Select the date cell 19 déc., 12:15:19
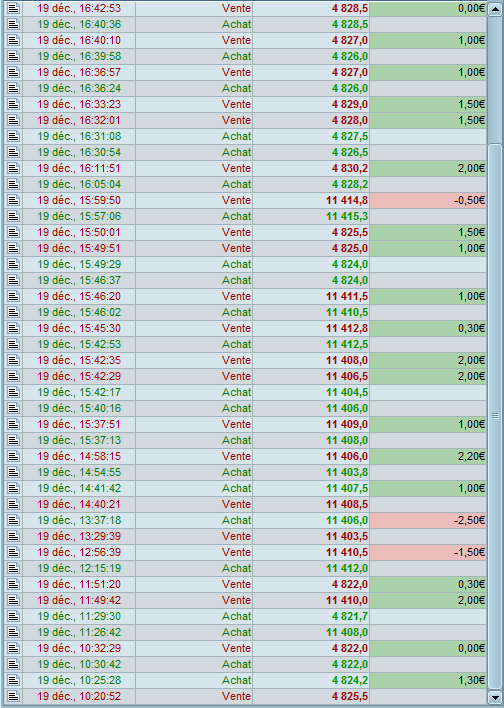The height and width of the screenshot is (708, 504). pyautogui.click(x=79, y=568)
